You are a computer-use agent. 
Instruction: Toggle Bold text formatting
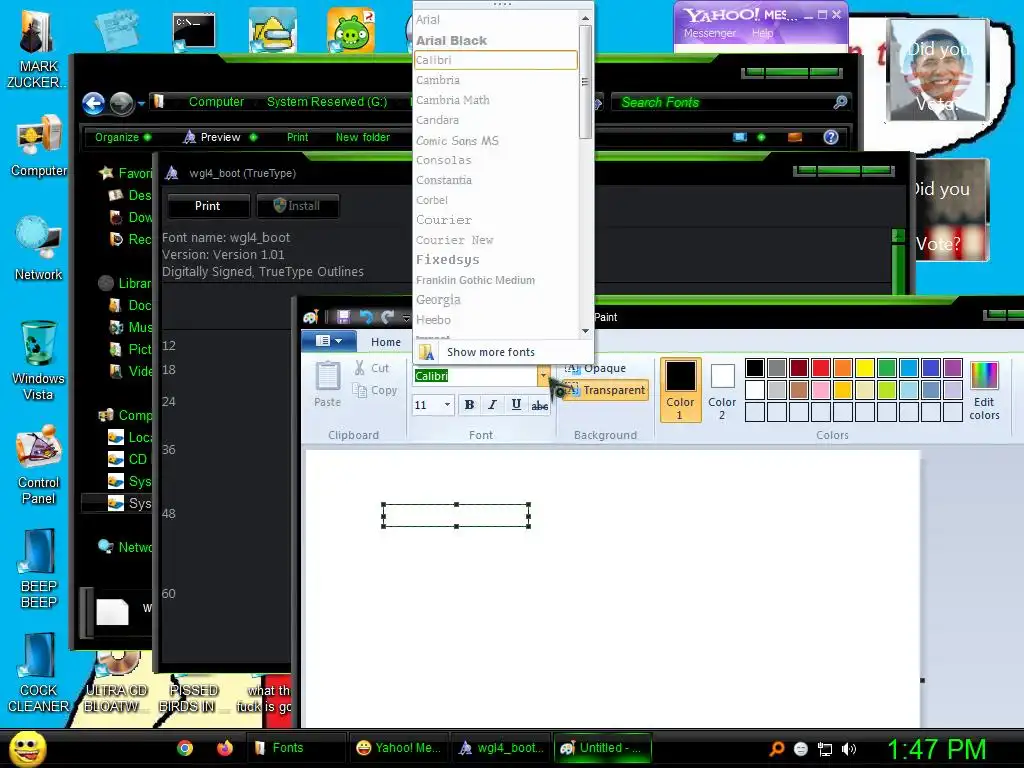(469, 405)
